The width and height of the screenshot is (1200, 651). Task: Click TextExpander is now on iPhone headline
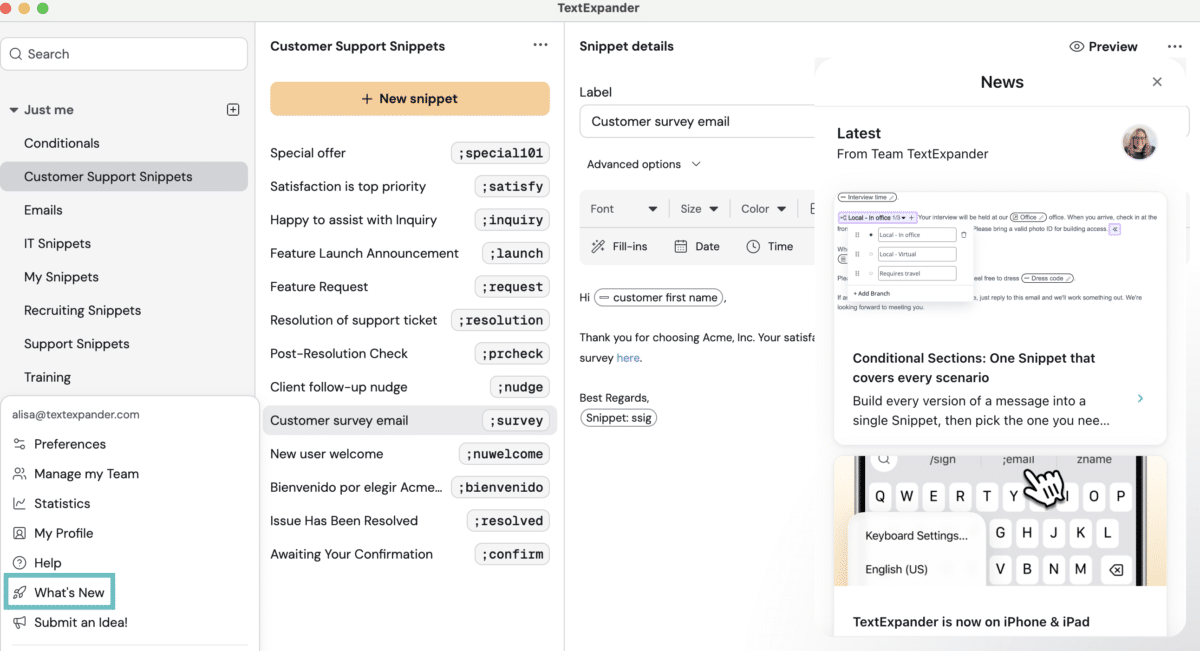tap(971, 622)
